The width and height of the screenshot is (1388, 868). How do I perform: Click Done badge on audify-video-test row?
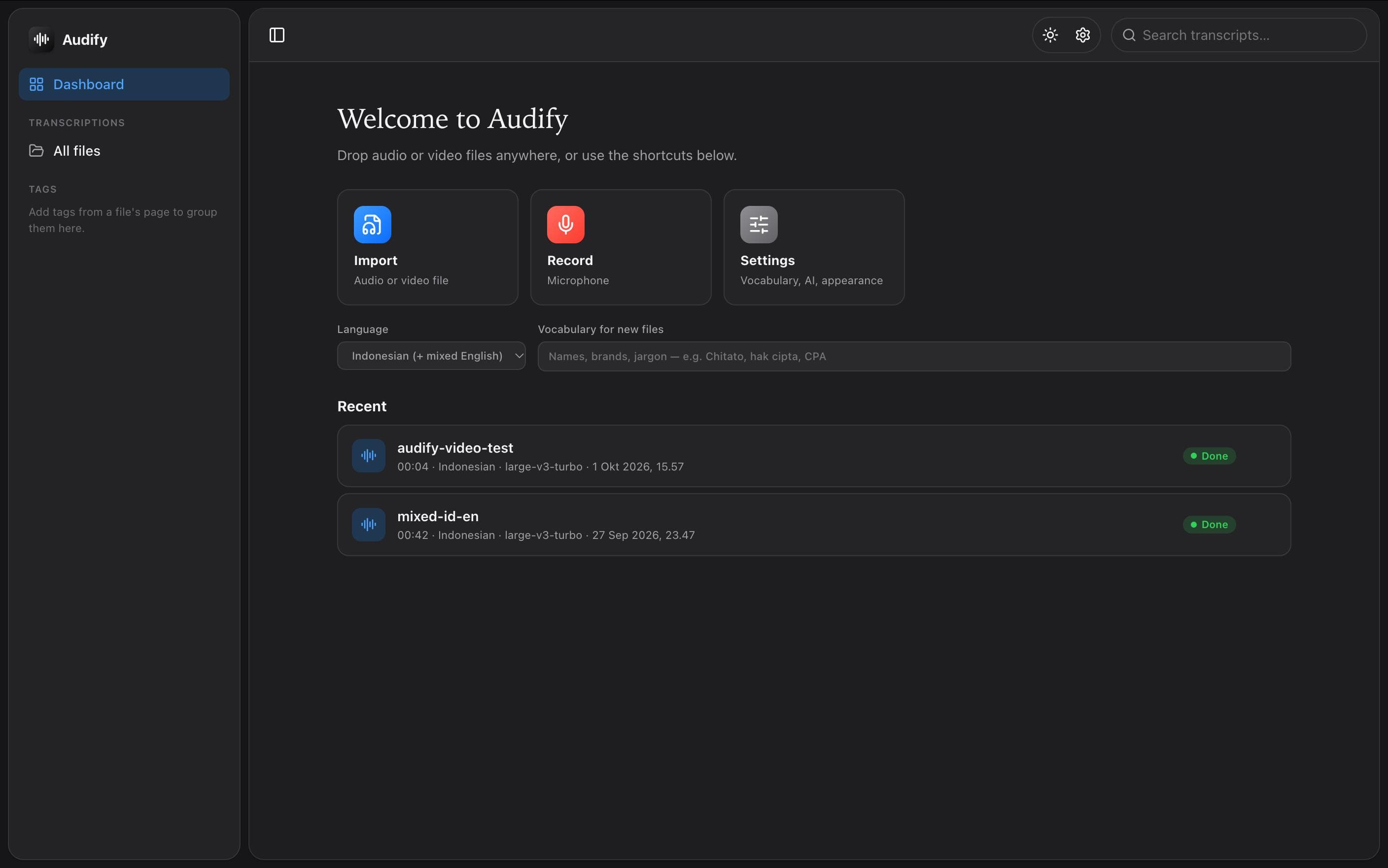coord(1209,456)
